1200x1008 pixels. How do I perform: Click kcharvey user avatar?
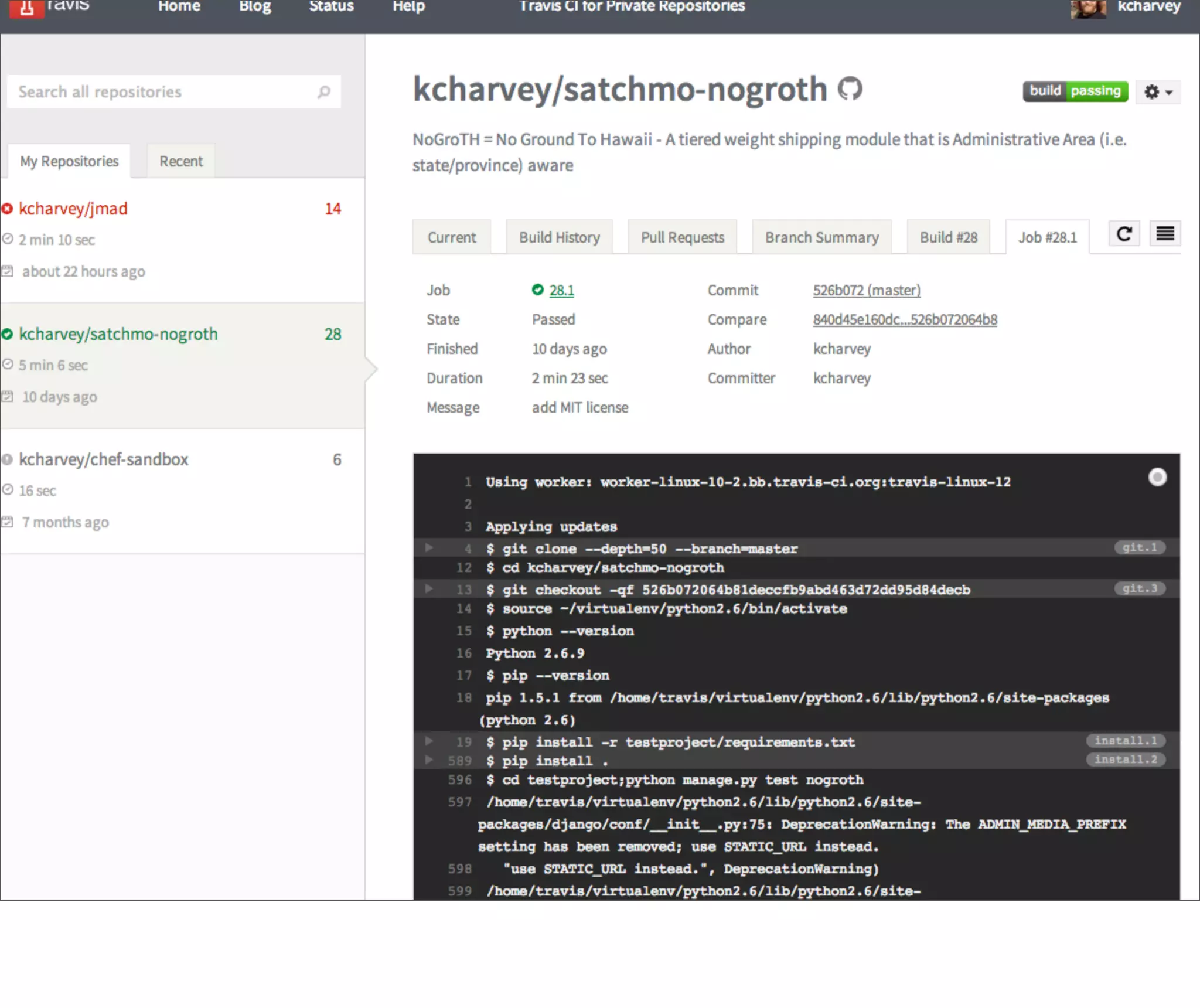pyautogui.click(x=1089, y=9)
